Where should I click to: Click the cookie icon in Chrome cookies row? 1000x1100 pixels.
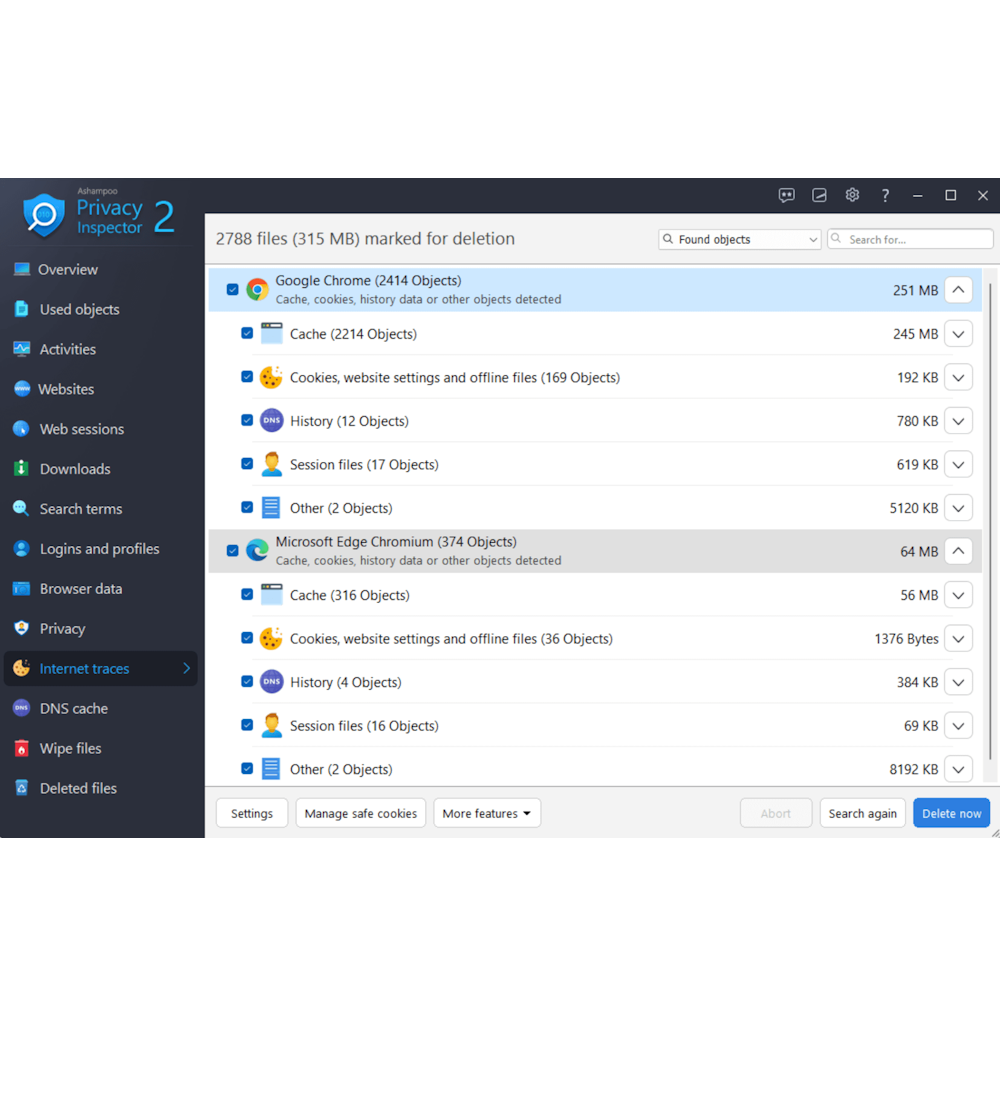271,377
